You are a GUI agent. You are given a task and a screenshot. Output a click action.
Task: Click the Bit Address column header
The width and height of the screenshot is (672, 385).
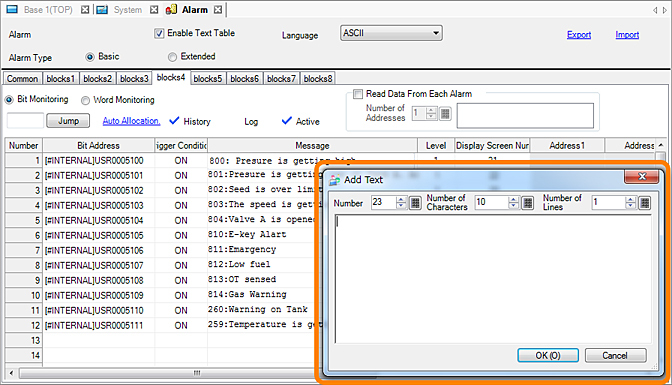(x=99, y=146)
